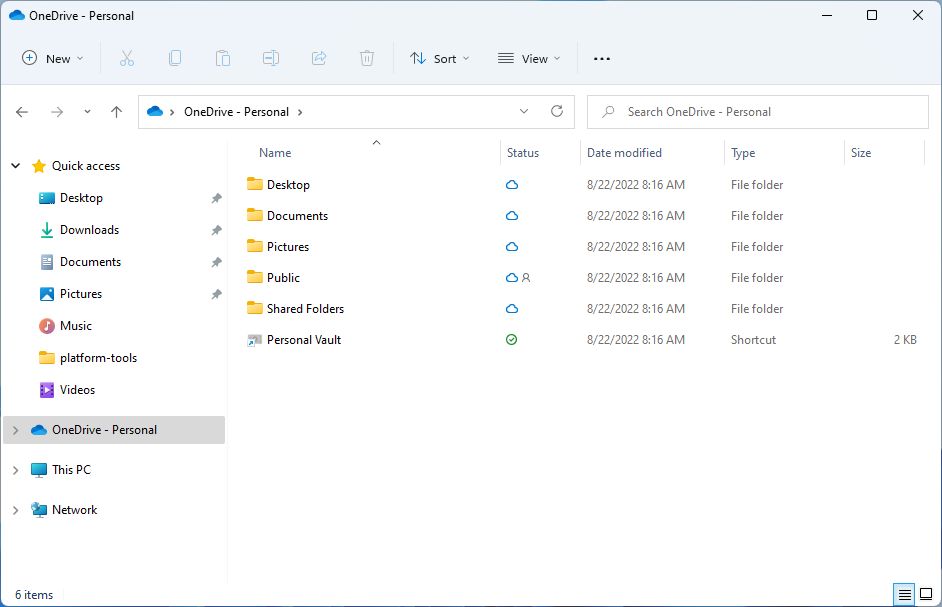Viewport: 942px width, 607px height.
Task: Expand OneDrive - Personal in sidebar
Action: pos(16,430)
